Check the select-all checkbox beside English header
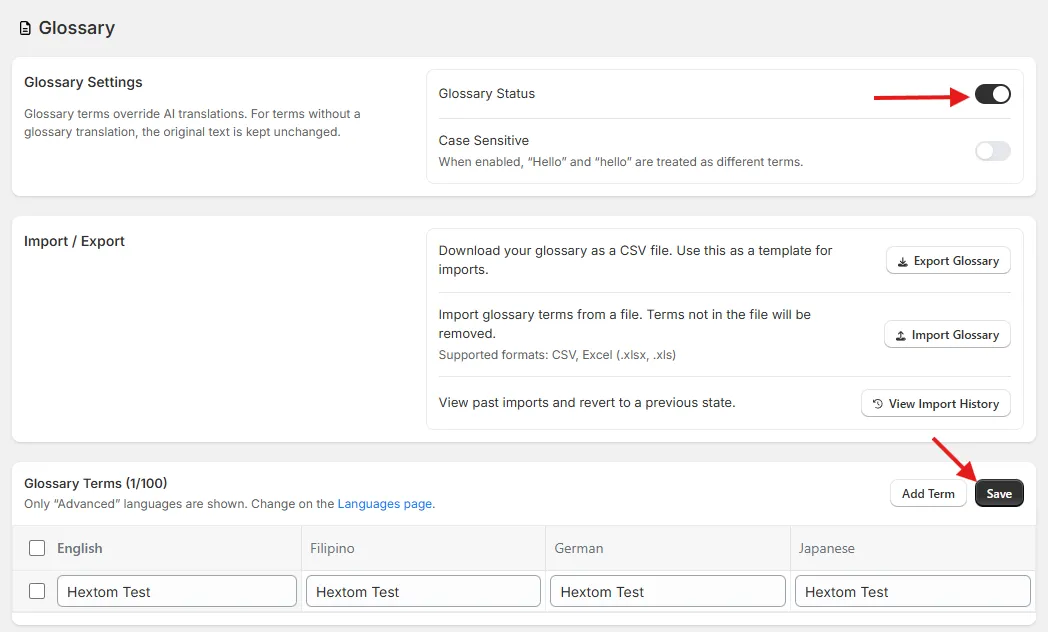The height and width of the screenshot is (632, 1048). (37, 548)
